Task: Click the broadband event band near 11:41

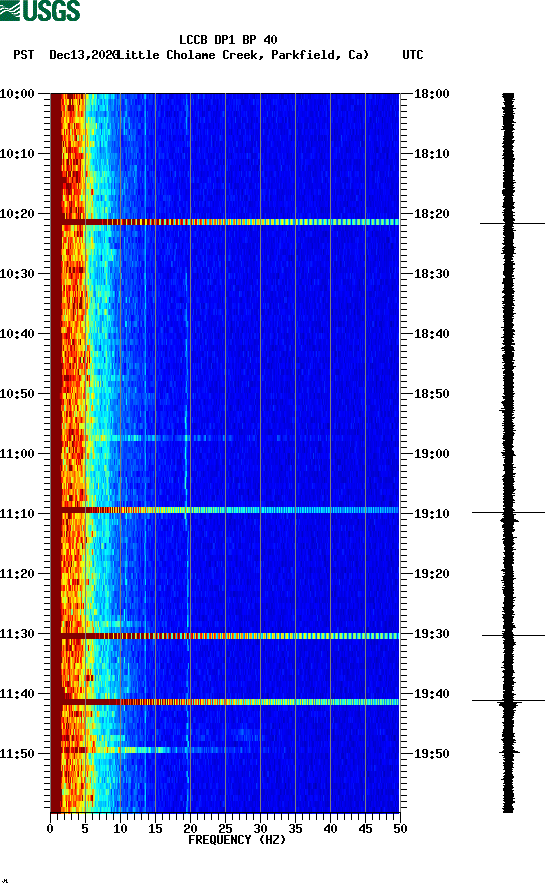Action: coord(225,702)
